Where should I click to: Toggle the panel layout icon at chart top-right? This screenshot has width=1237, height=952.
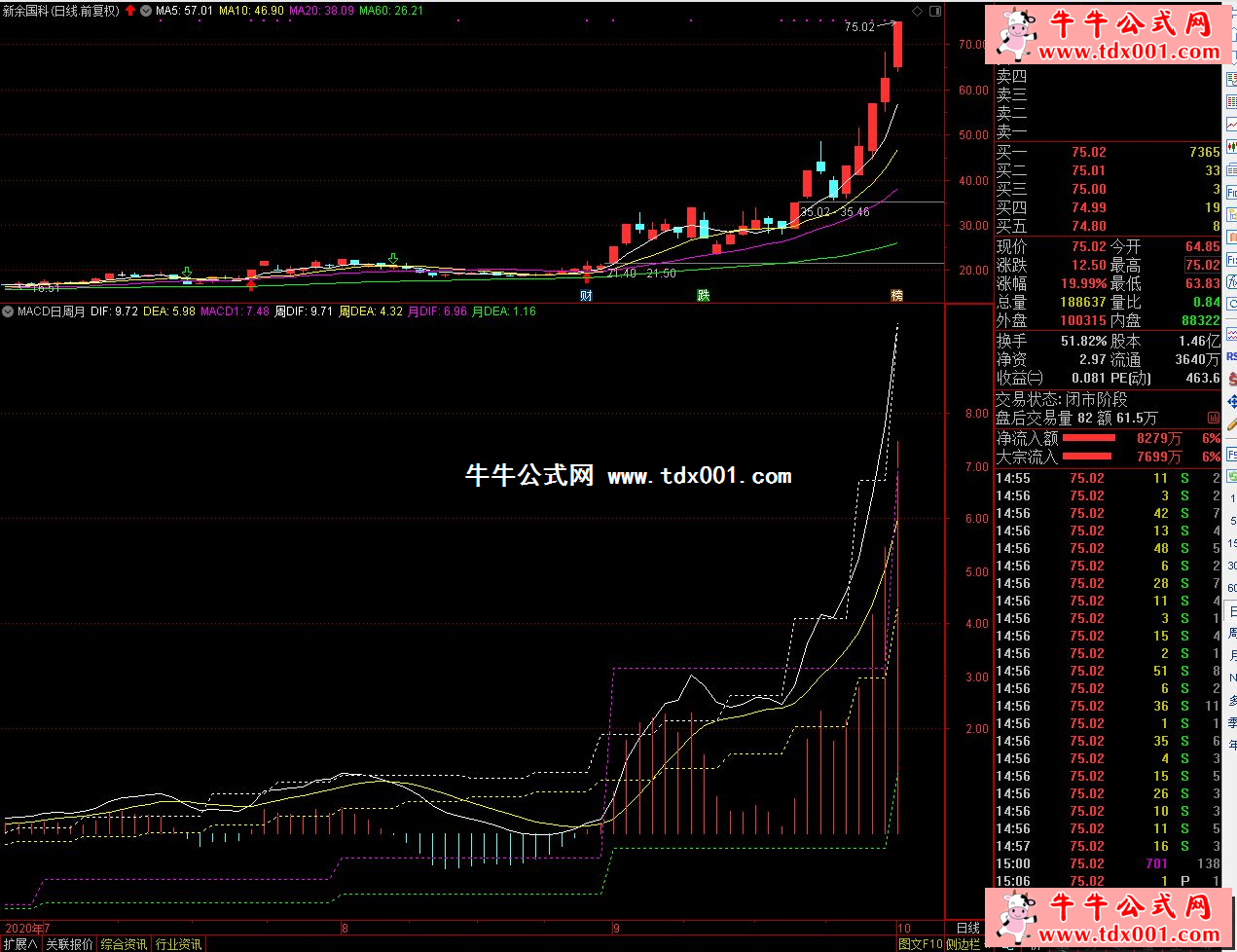pos(935,11)
